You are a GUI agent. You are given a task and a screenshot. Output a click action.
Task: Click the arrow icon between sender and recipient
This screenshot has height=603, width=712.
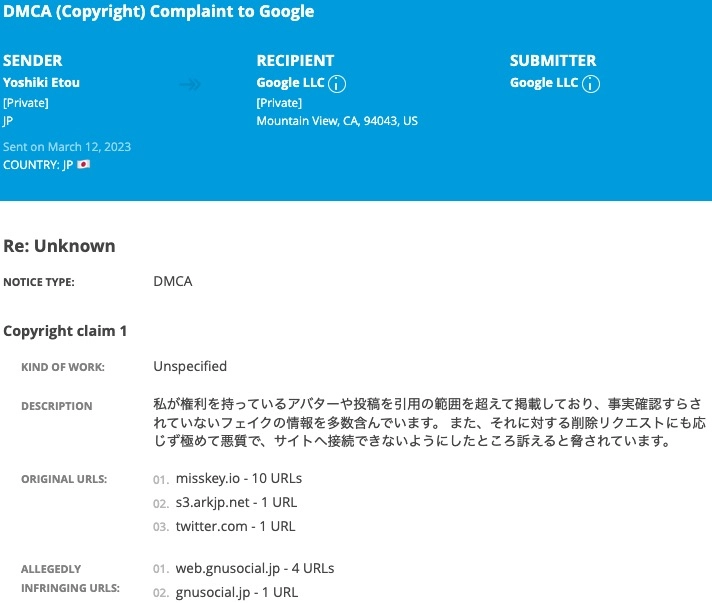[189, 85]
